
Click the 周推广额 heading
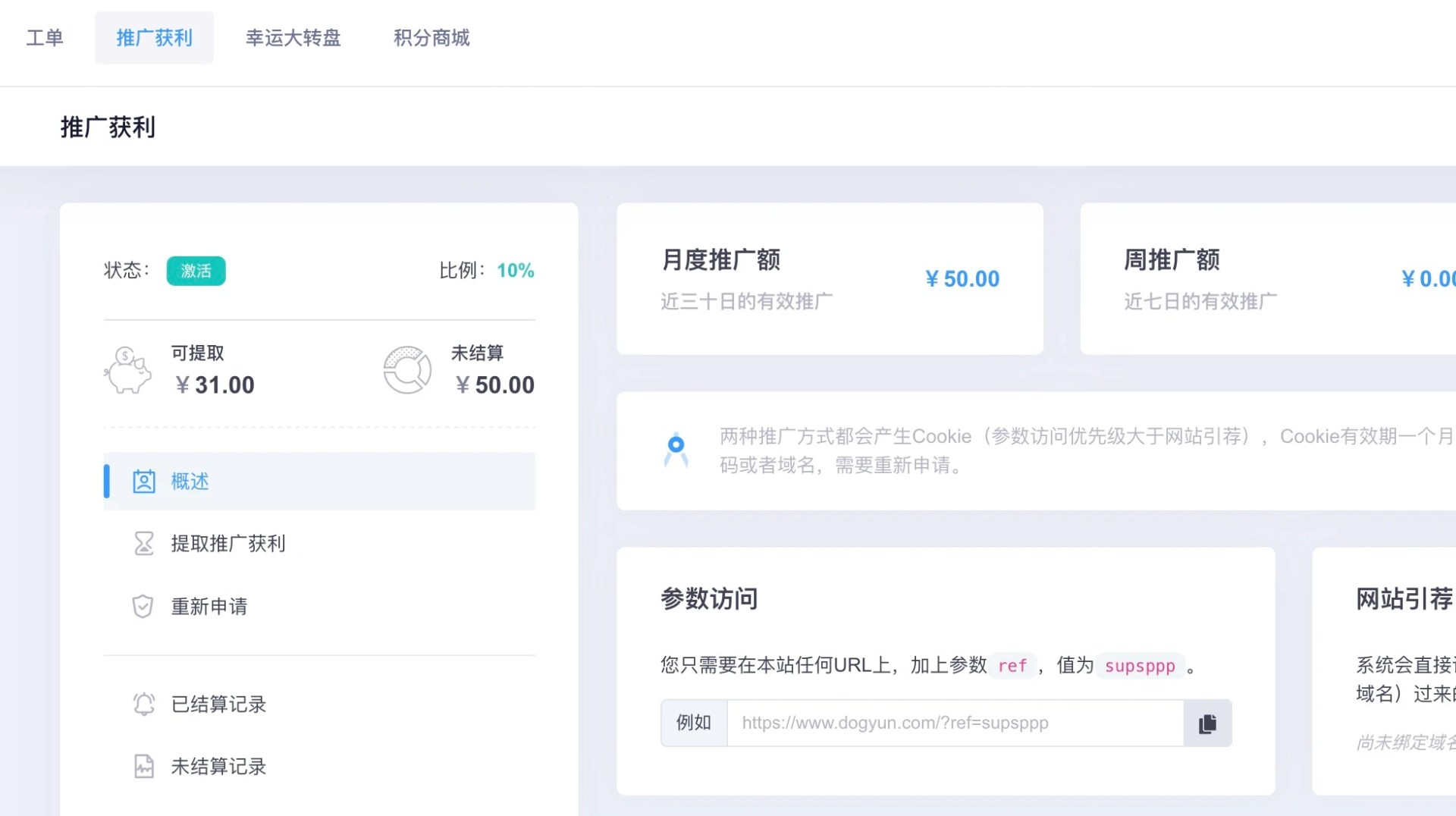point(1172,260)
